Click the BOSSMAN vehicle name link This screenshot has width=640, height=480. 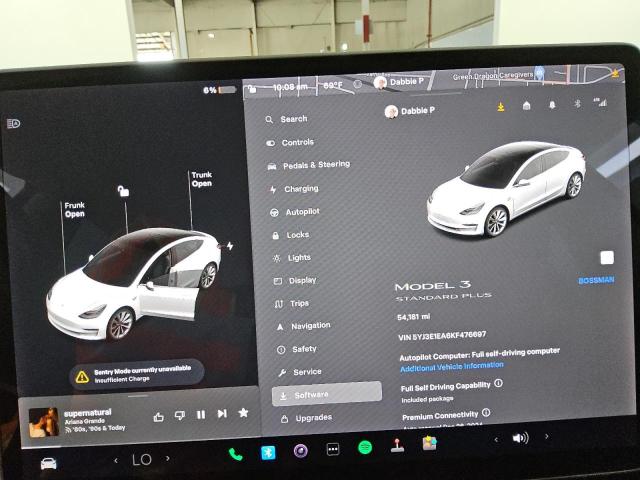[596, 280]
